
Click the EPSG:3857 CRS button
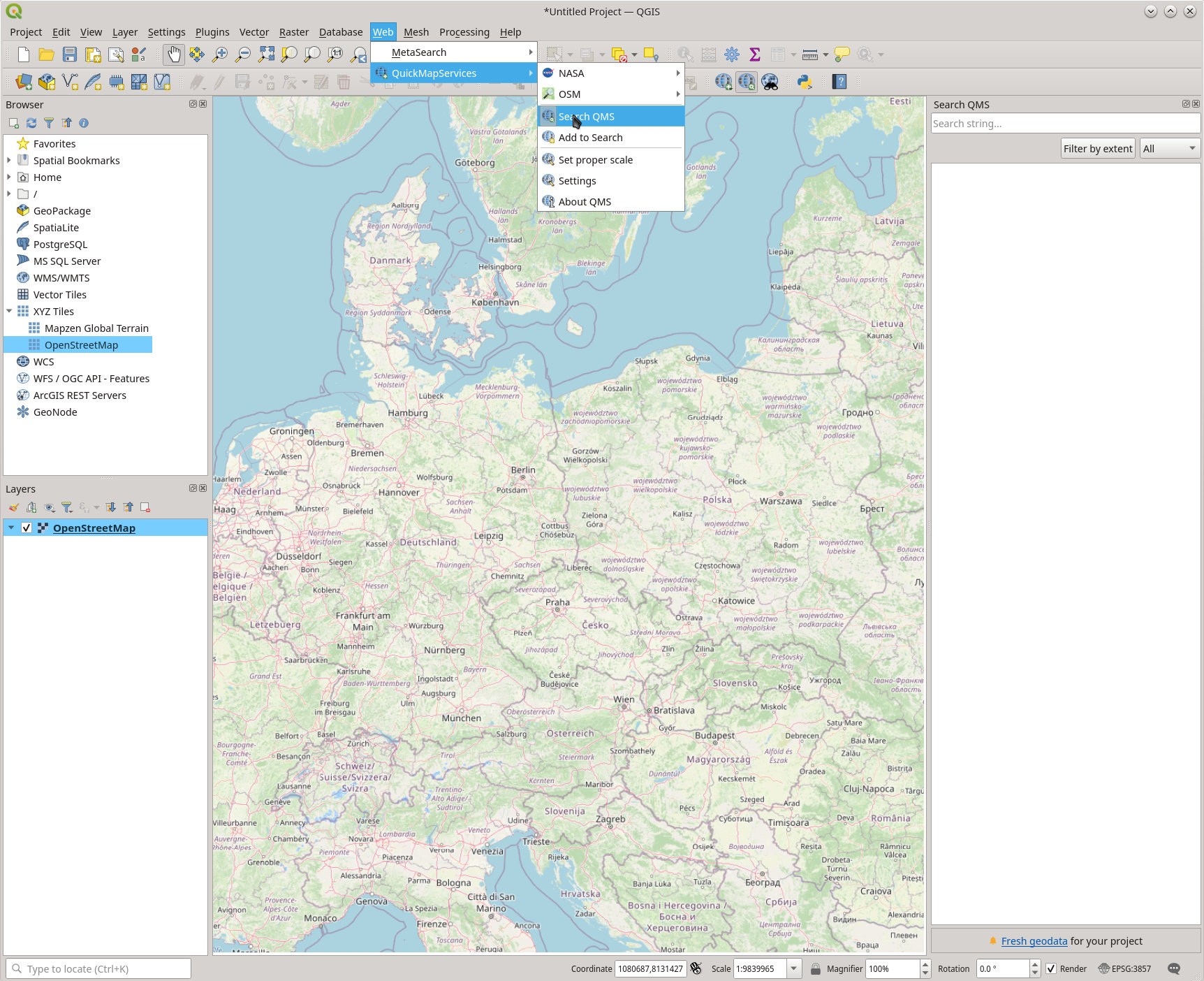tap(1124, 968)
